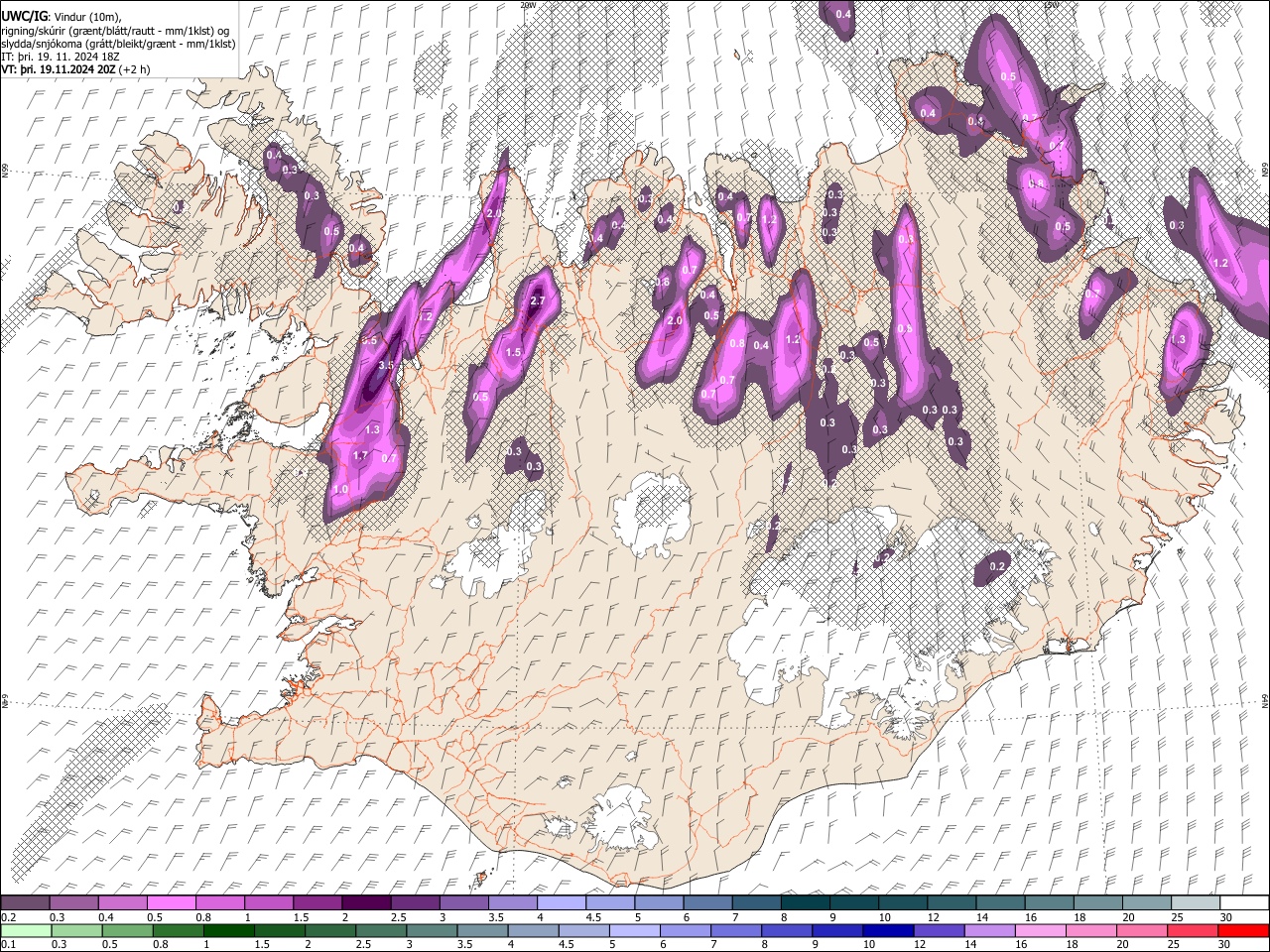Click the red 25–30 bottom-row legend swatch
This screenshot has width=1270, height=952.
[1194, 930]
